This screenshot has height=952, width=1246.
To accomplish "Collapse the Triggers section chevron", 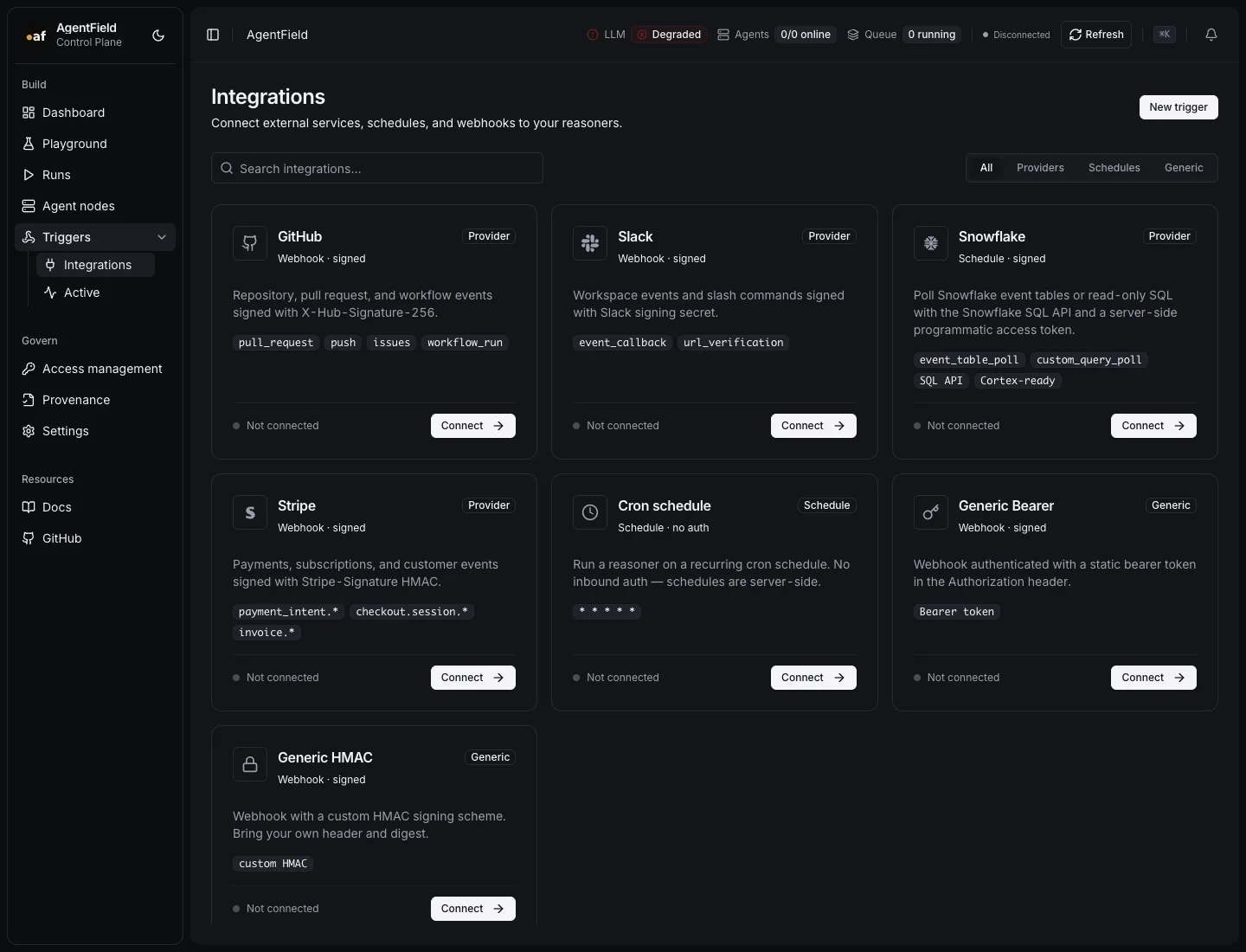I will click(162, 237).
